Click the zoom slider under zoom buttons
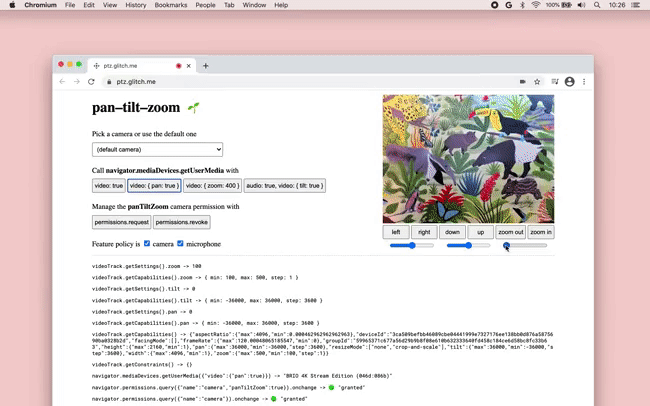The height and width of the screenshot is (406, 650). 526,245
